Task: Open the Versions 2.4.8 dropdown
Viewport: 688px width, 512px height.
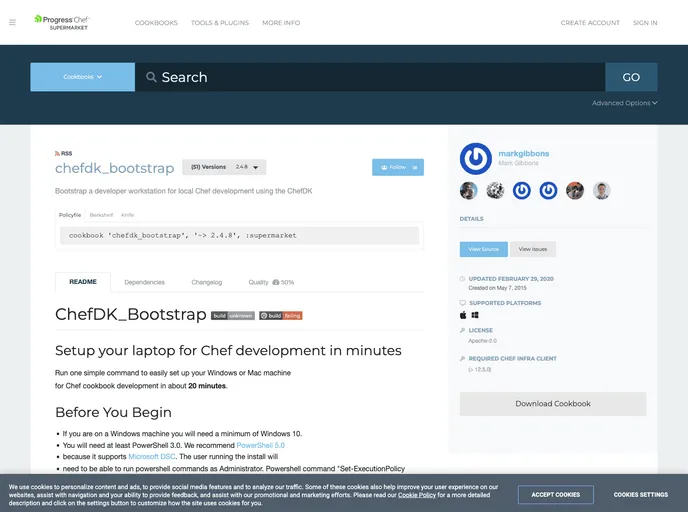Action: [x=224, y=167]
